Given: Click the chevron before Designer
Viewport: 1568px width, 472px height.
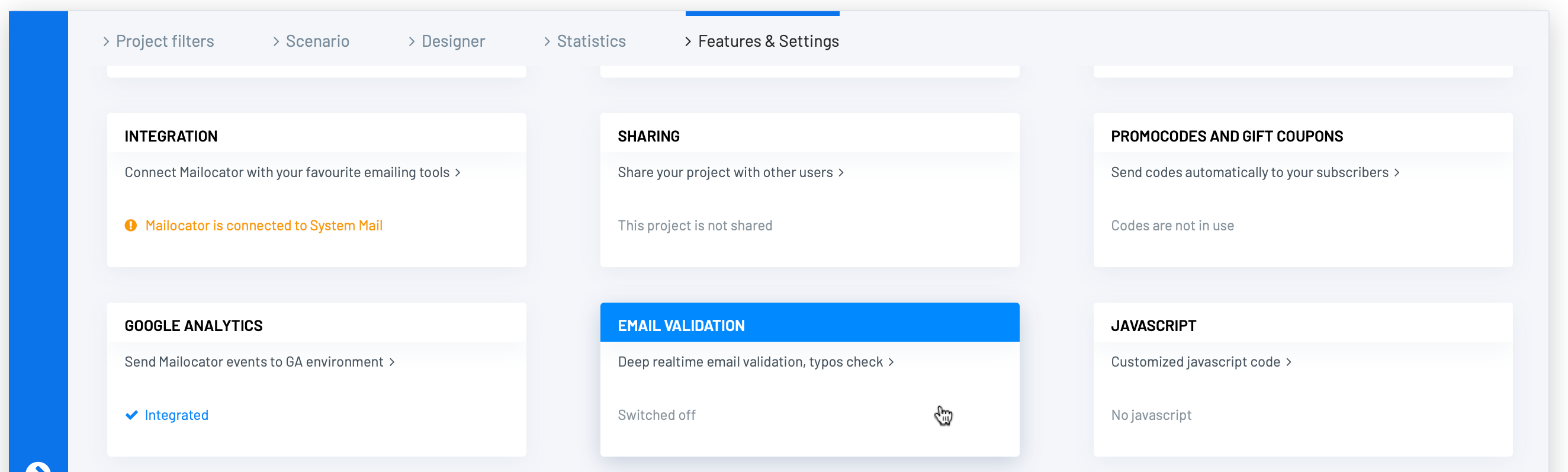Looking at the screenshot, I should pyautogui.click(x=412, y=41).
